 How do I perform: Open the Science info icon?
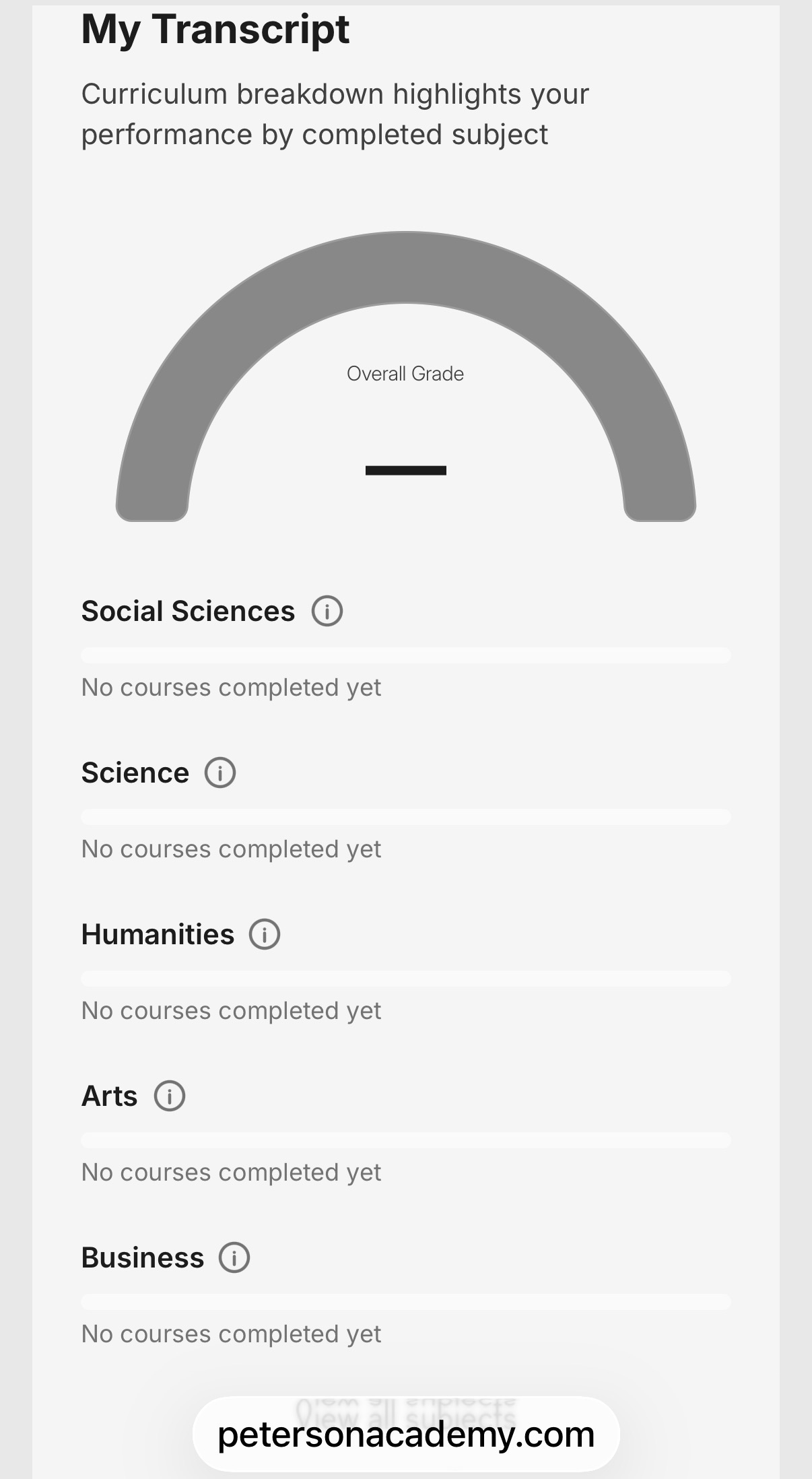[x=220, y=773]
